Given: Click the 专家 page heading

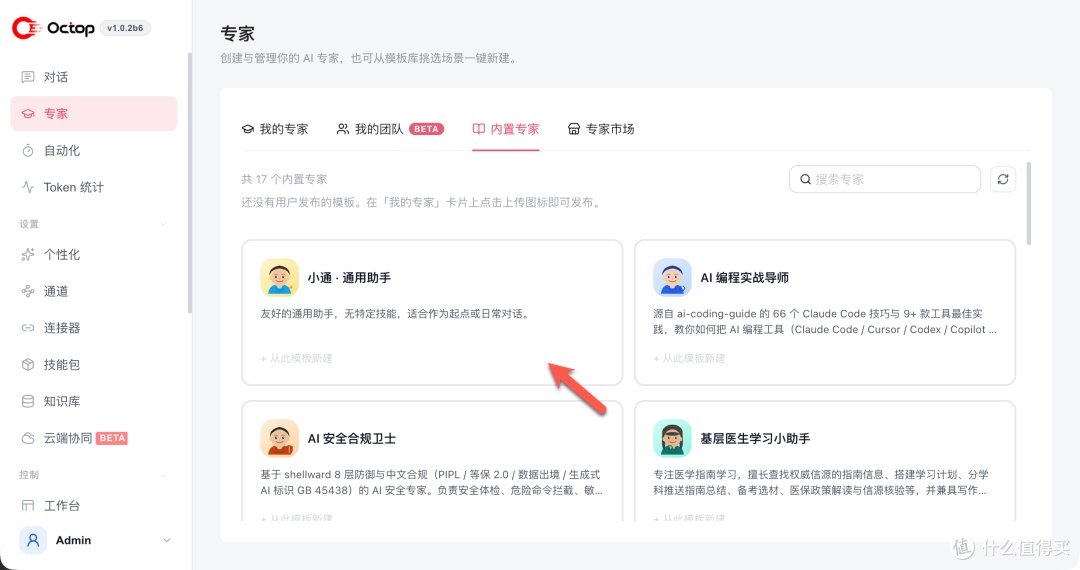Looking at the screenshot, I should coord(238,34).
